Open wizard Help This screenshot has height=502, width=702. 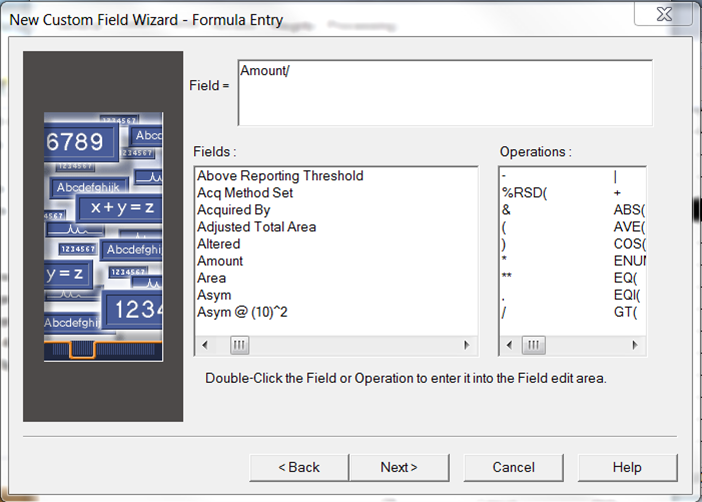(x=627, y=468)
